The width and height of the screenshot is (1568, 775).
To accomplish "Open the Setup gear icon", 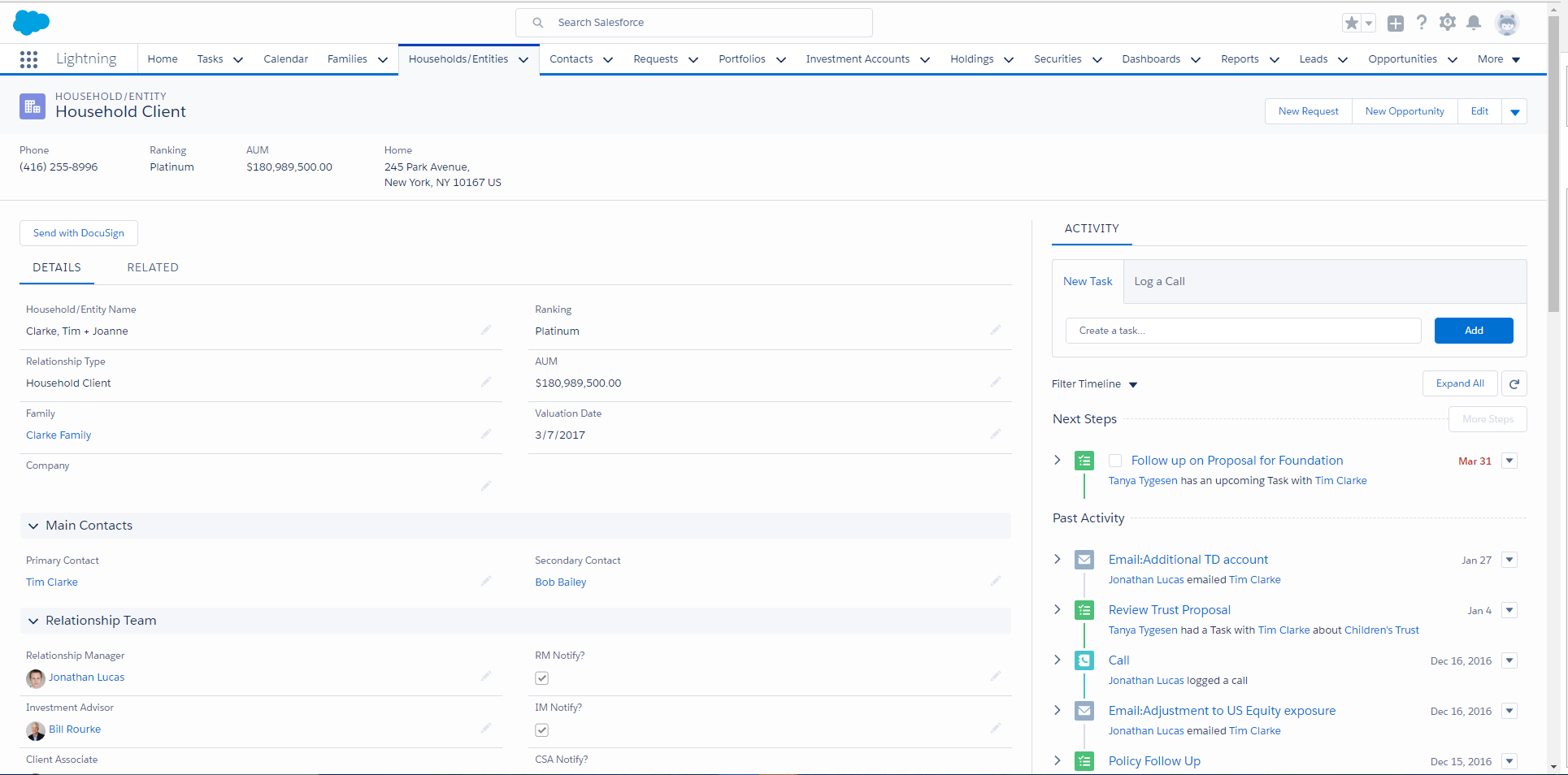I will click(1448, 23).
